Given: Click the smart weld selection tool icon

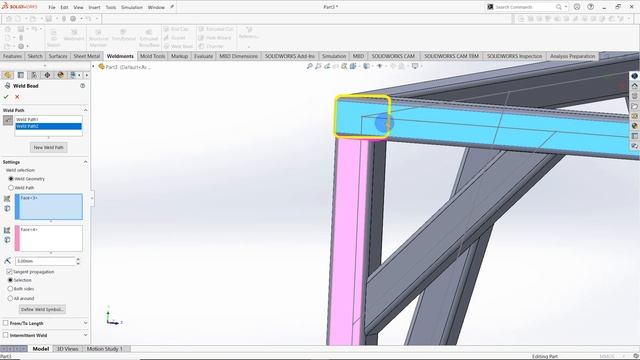Looking at the screenshot, I should point(7,120).
